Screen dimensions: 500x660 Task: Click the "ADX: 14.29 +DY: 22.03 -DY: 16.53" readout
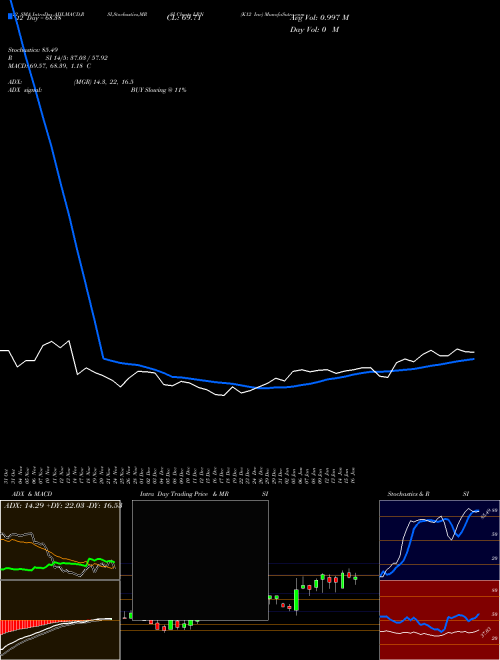(x=63, y=505)
